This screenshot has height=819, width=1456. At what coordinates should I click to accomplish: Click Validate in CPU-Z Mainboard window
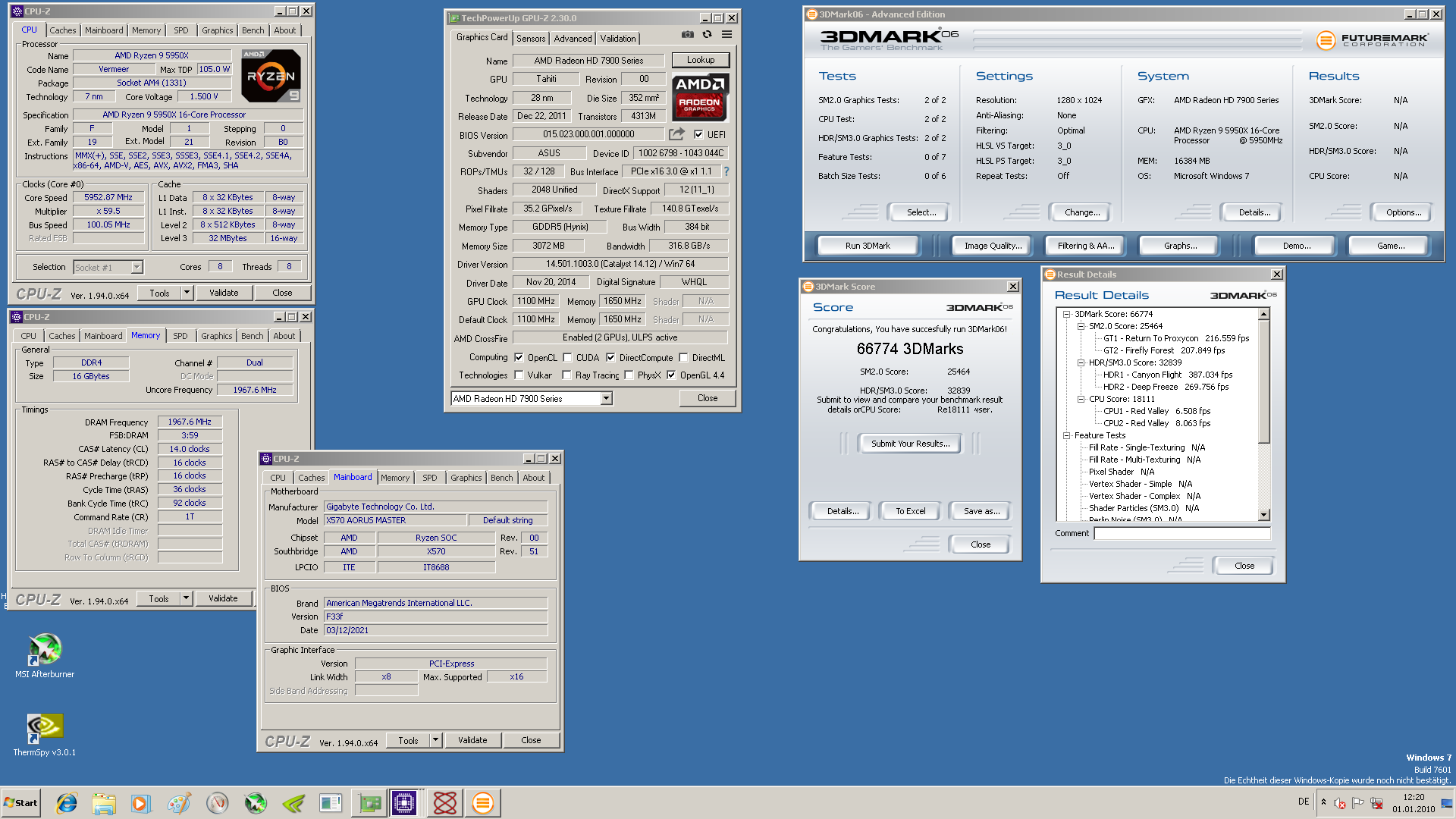pos(472,740)
